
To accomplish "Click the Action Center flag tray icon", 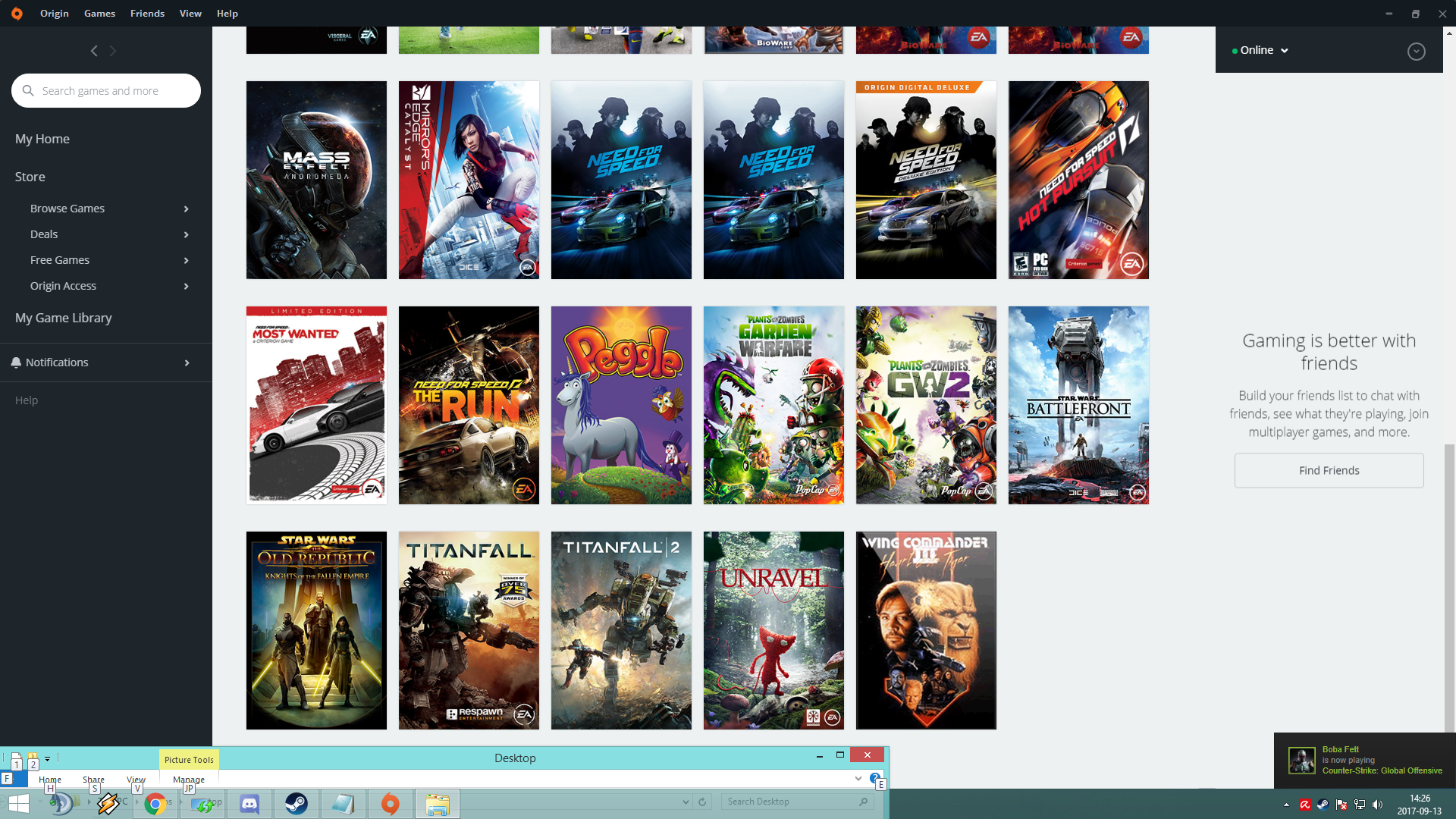I will [x=1341, y=805].
